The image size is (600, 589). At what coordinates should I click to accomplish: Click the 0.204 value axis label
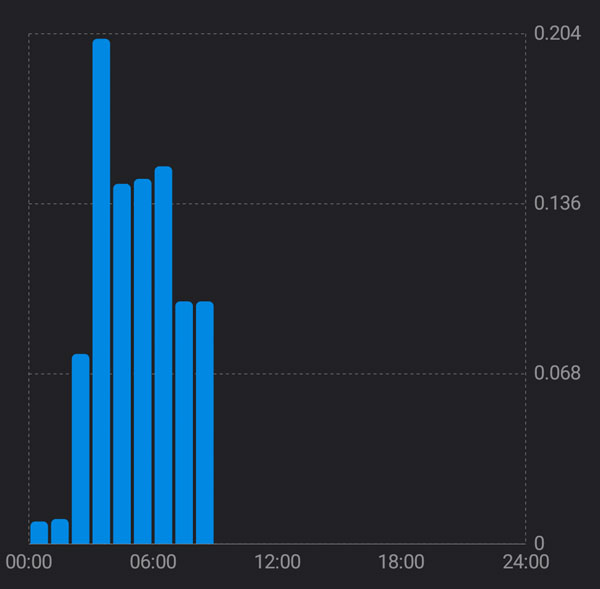[x=557, y=34]
